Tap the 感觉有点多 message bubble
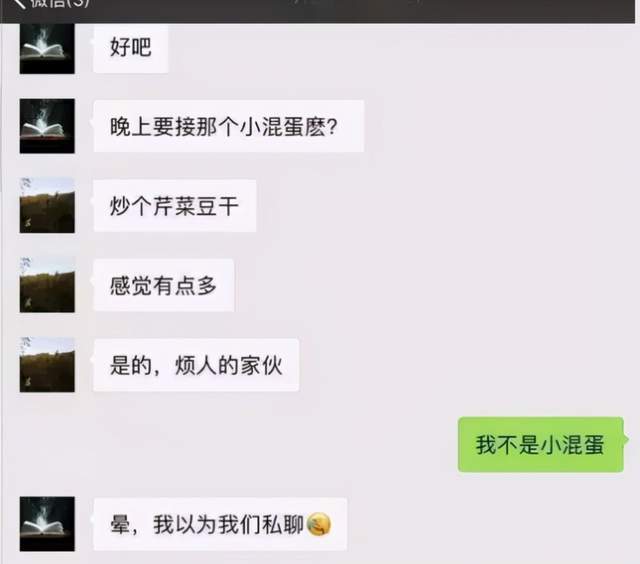Image resolution: width=640 pixels, height=564 pixels. tap(164, 285)
